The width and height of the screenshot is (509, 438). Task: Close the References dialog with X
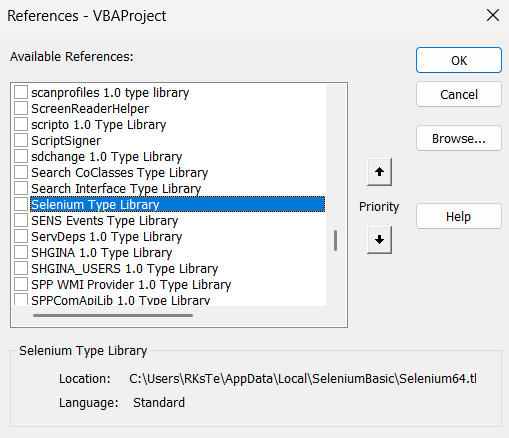click(493, 15)
